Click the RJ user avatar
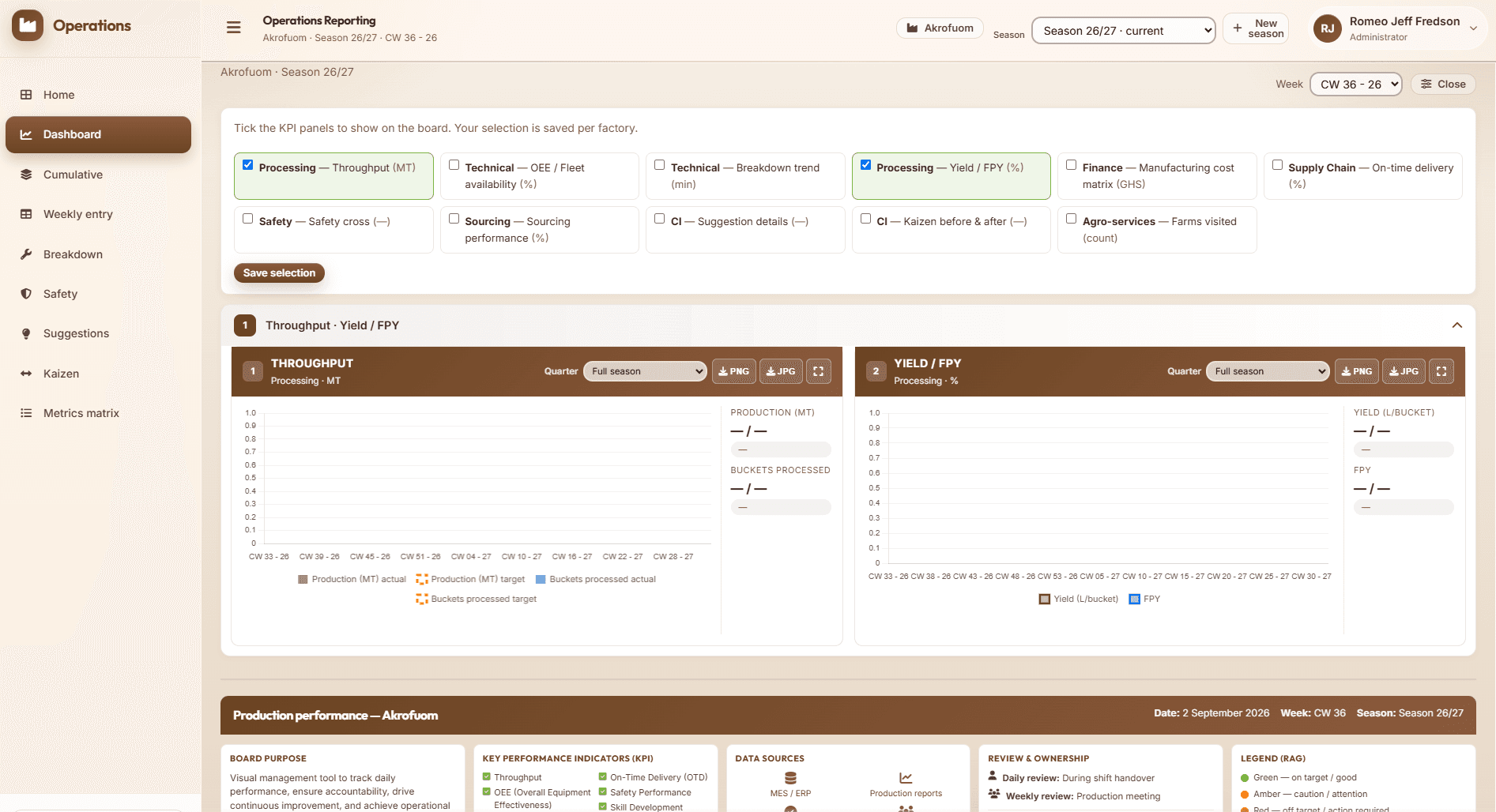Image resolution: width=1496 pixels, height=812 pixels. (1328, 28)
